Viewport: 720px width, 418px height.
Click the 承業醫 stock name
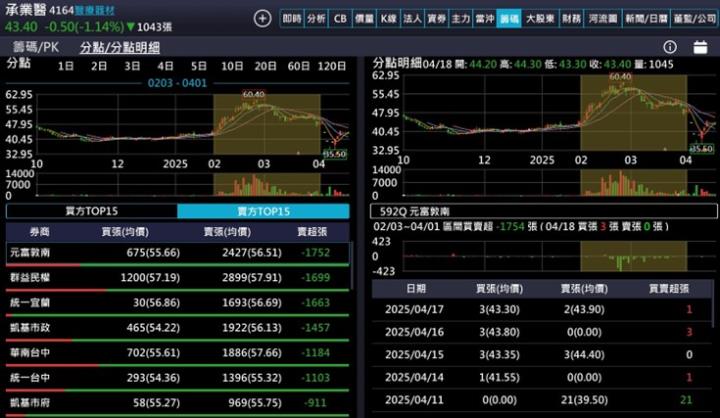25,10
